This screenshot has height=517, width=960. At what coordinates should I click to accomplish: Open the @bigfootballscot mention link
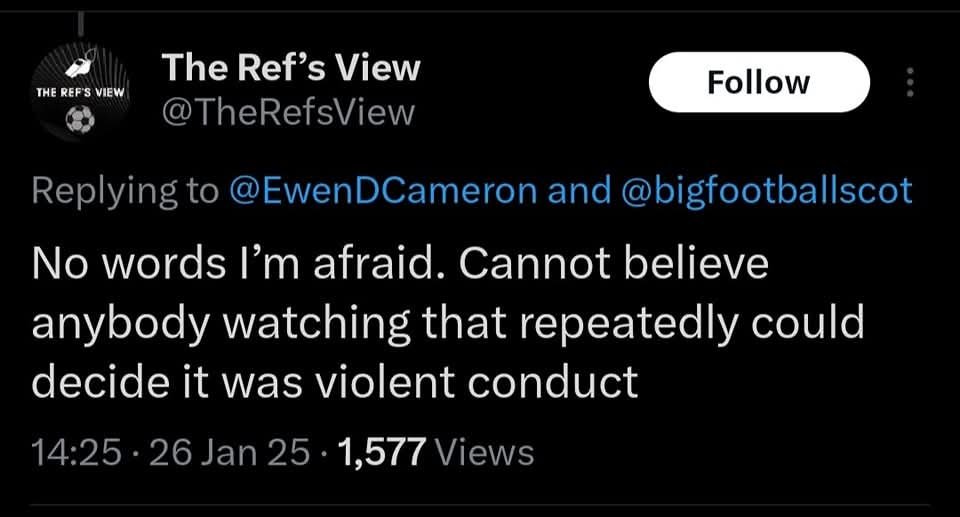(767, 190)
